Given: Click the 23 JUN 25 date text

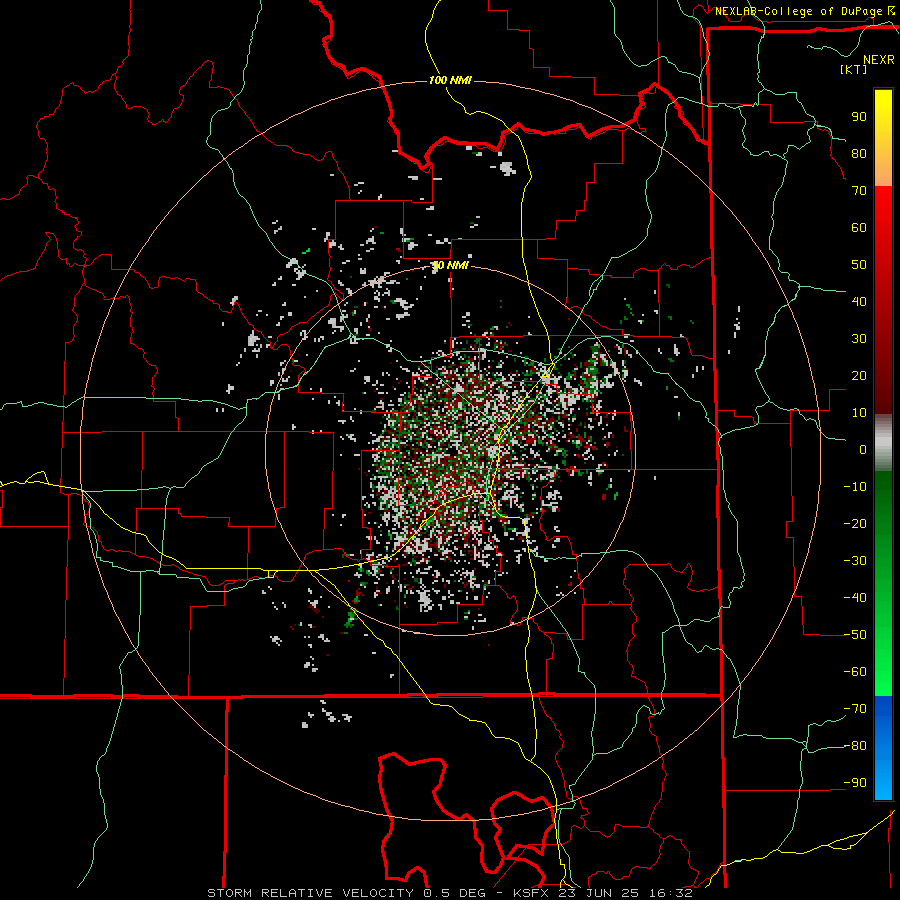Looking at the screenshot, I should click(x=600, y=893).
